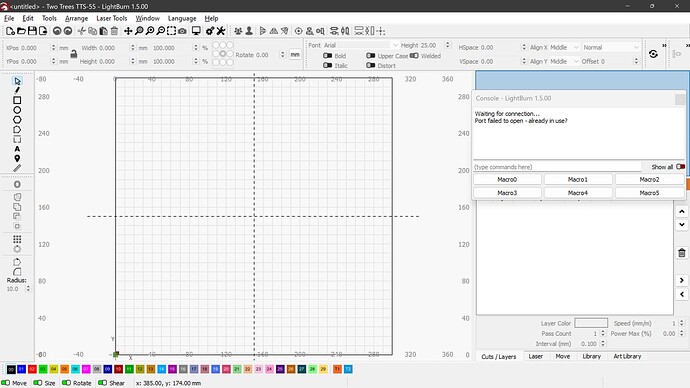
Task: Click the console command input field
Action: click(557, 167)
